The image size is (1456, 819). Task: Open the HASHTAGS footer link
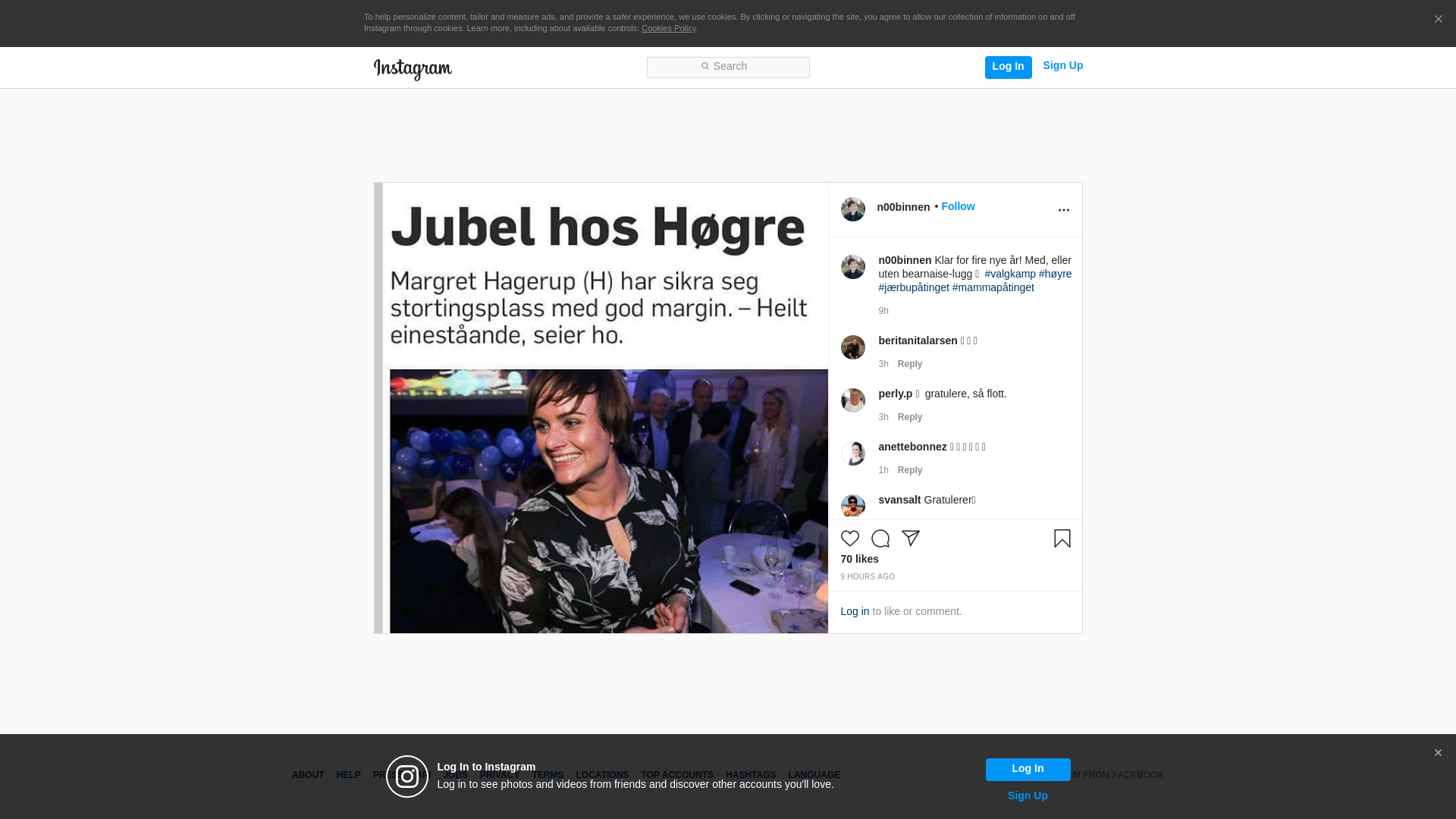(751, 775)
